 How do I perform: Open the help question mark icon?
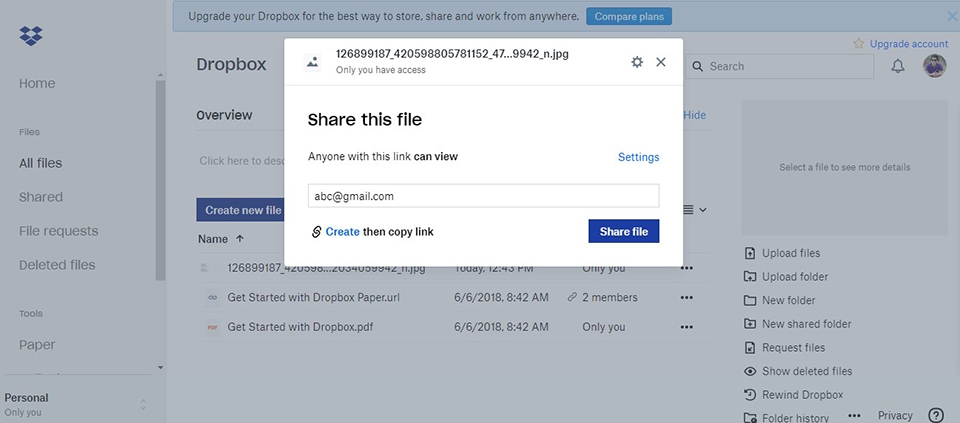pyautogui.click(x=936, y=416)
